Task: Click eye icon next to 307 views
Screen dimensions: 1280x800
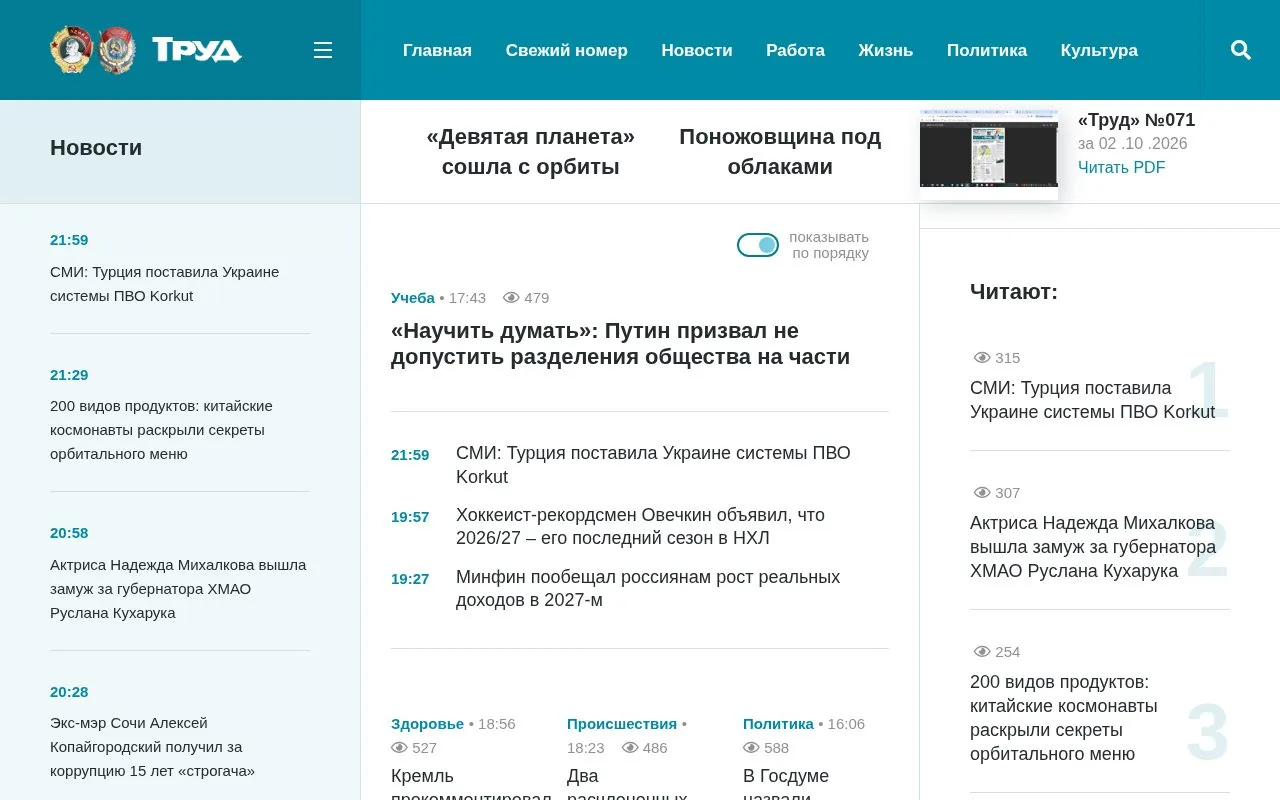Action: tap(982, 493)
